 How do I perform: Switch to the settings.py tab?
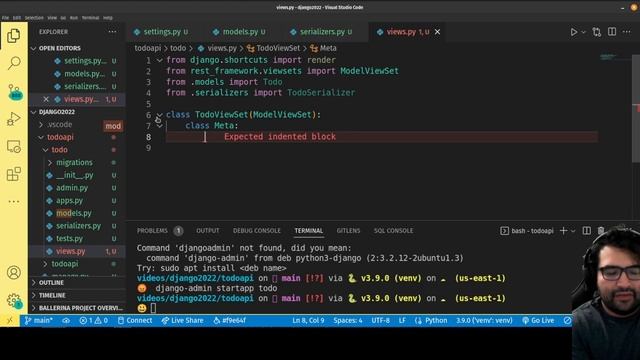[161, 32]
